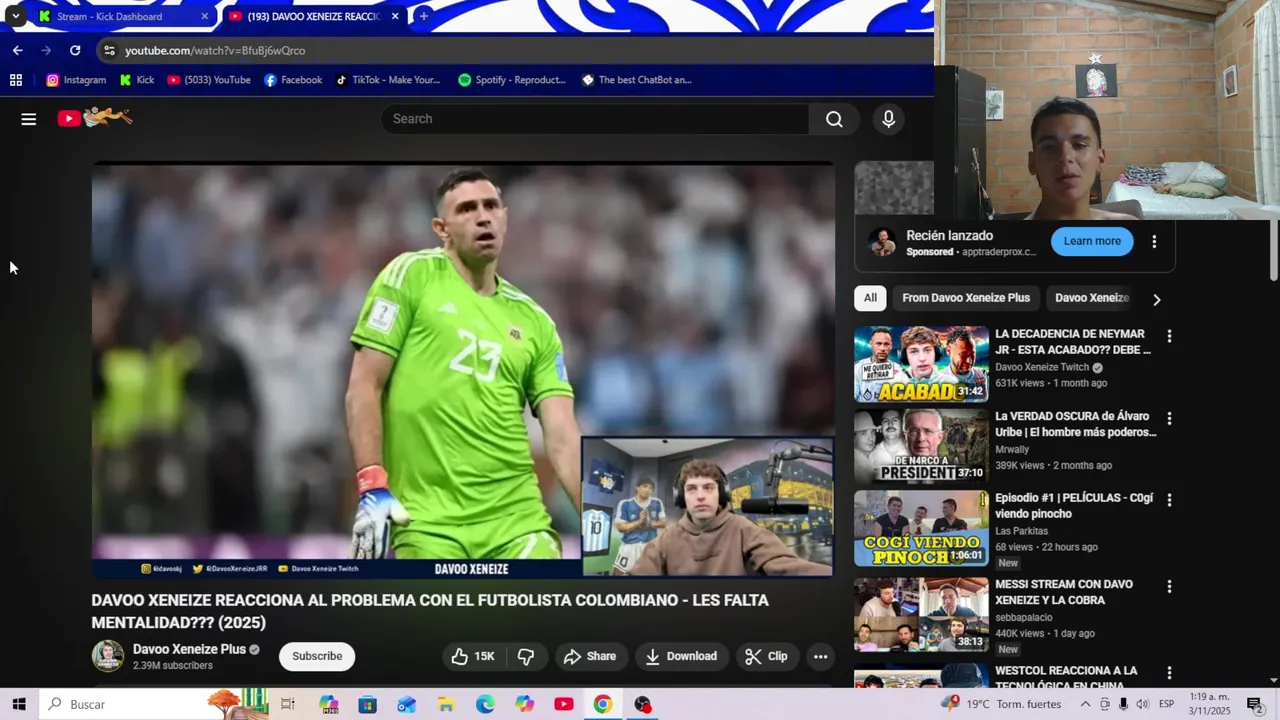Select the All filter chip
The width and height of the screenshot is (1280, 720).
coord(870,298)
